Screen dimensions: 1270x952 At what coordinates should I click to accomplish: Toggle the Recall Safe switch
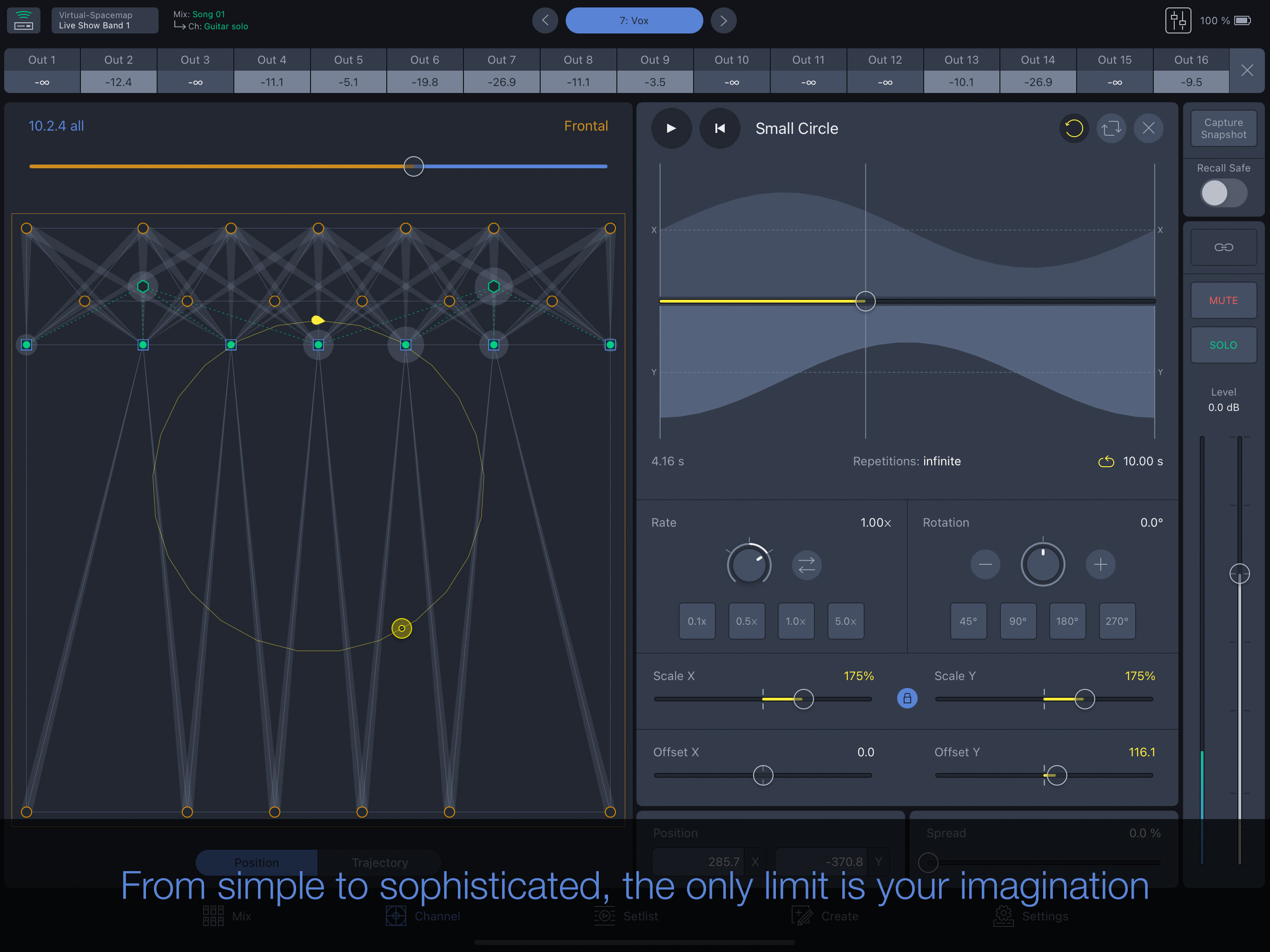pyautogui.click(x=1223, y=193)
